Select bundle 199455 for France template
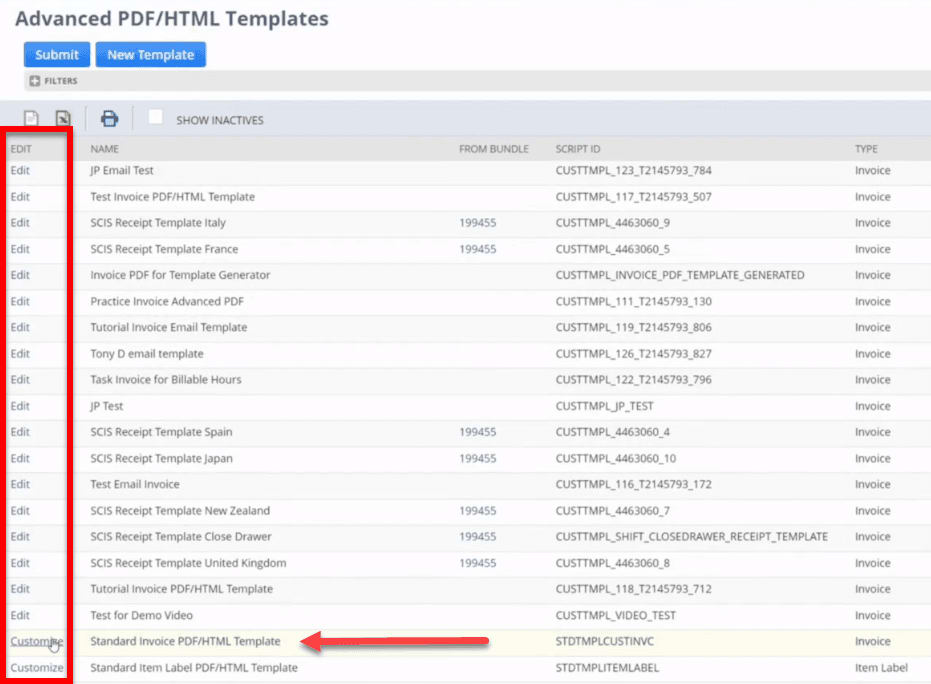Screen dimensions: 931x684 pos(477,249)
